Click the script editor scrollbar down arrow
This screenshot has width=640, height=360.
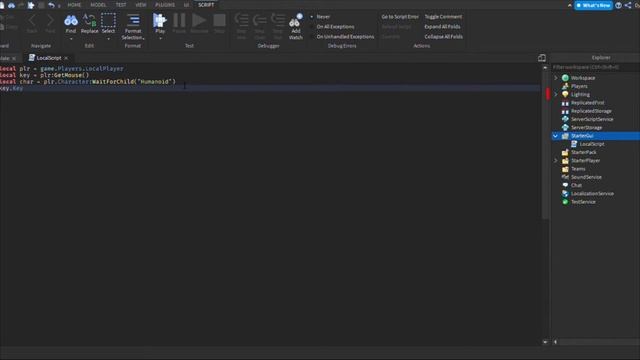(x=545, y=342)
